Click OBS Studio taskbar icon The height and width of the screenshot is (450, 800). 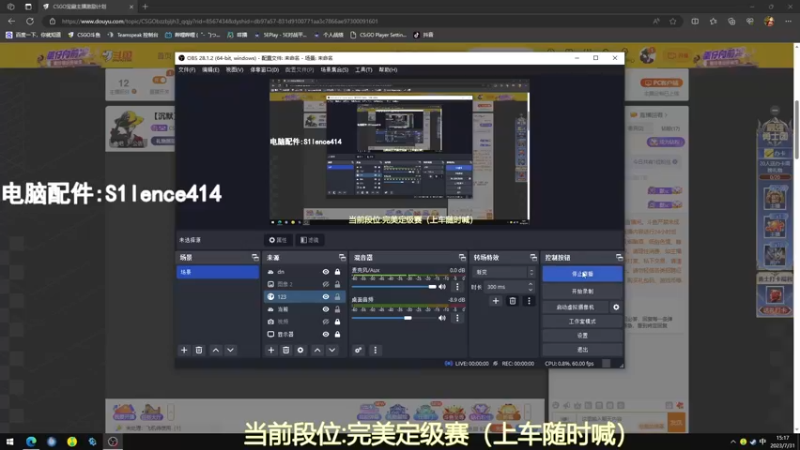point(113,441)
